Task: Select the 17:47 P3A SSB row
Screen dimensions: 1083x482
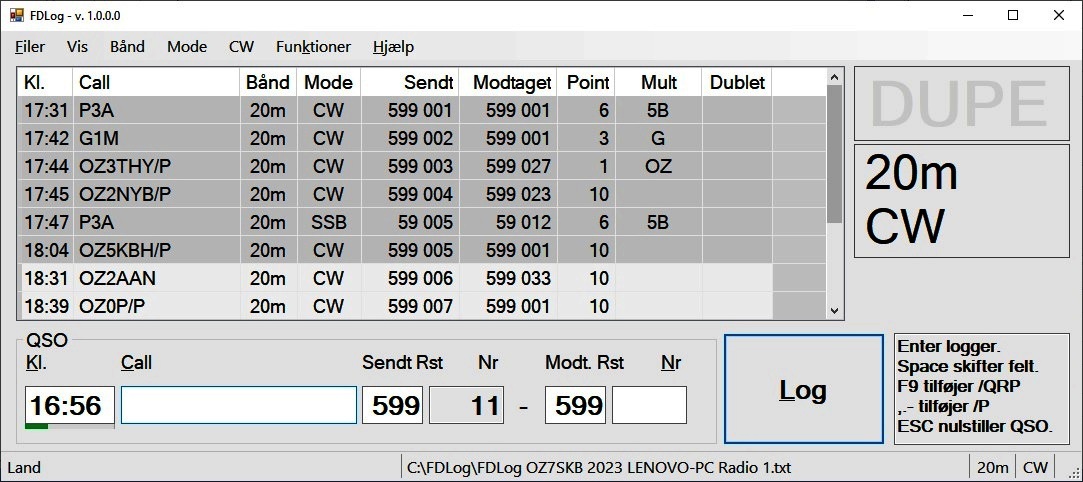Action: click(x=422, y=222)
